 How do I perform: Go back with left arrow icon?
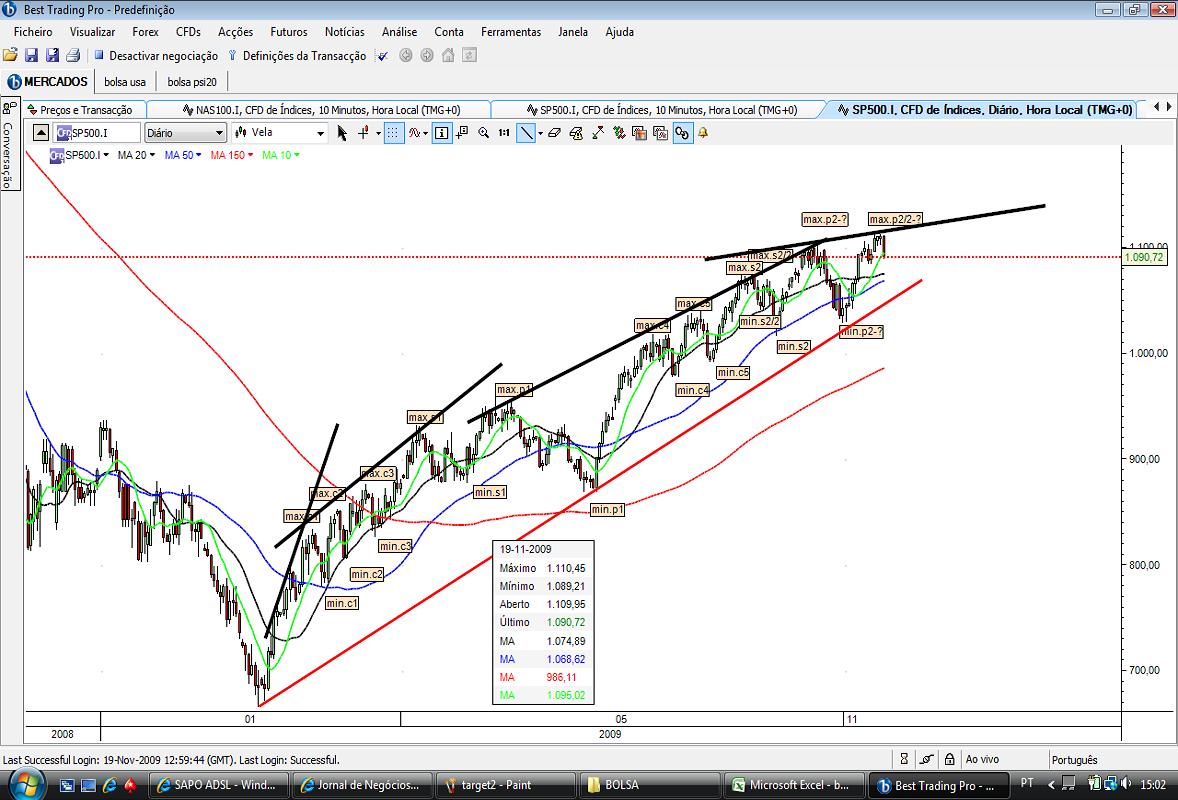point(406,55)
